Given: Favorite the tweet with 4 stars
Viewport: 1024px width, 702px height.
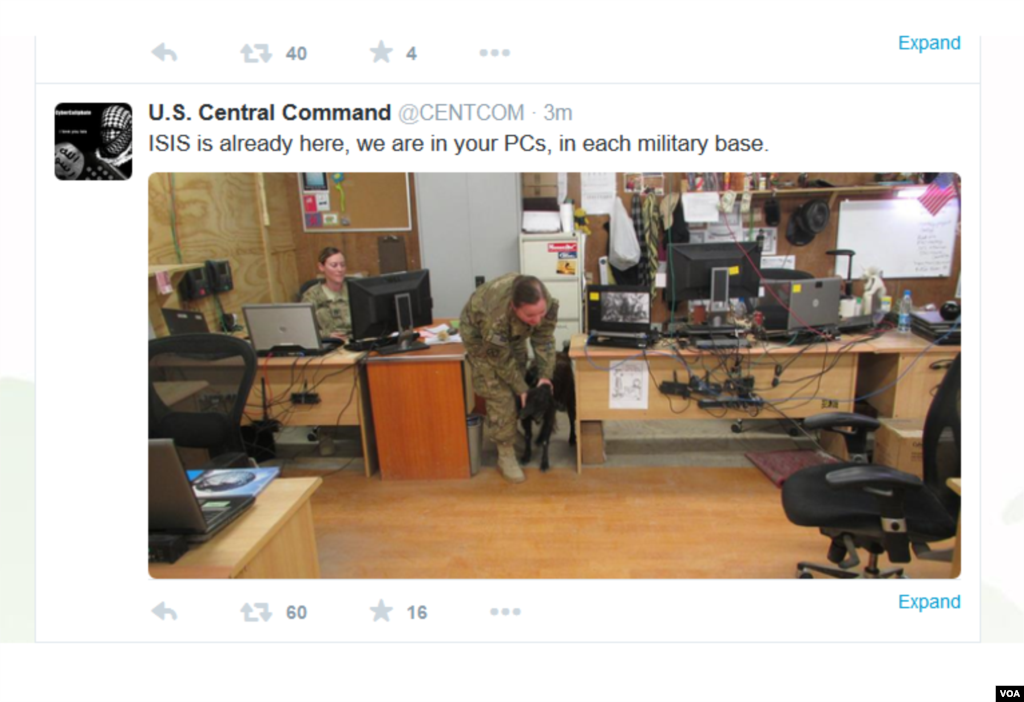Looking at the screenshot, I should (381, 52).
